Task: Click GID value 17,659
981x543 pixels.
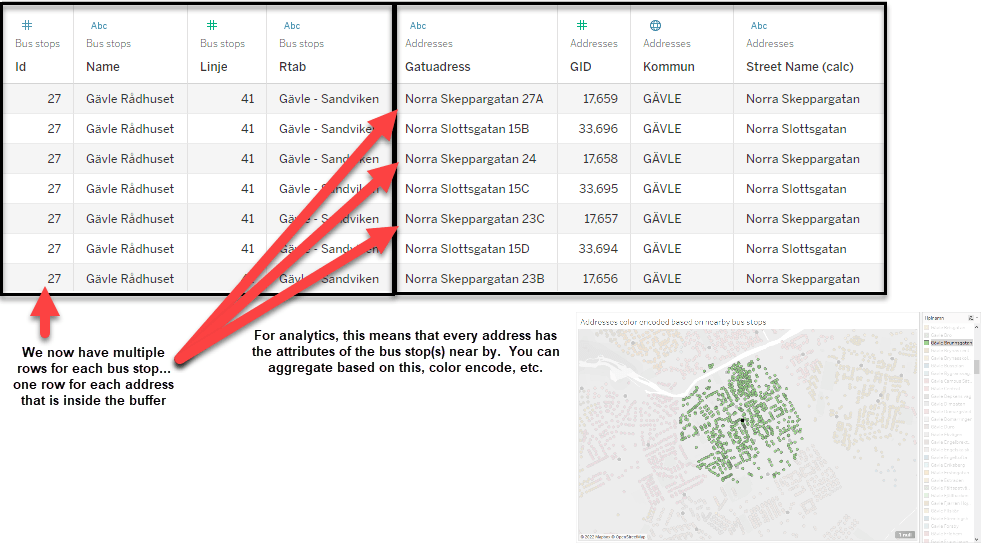Action: coord(600,99)
